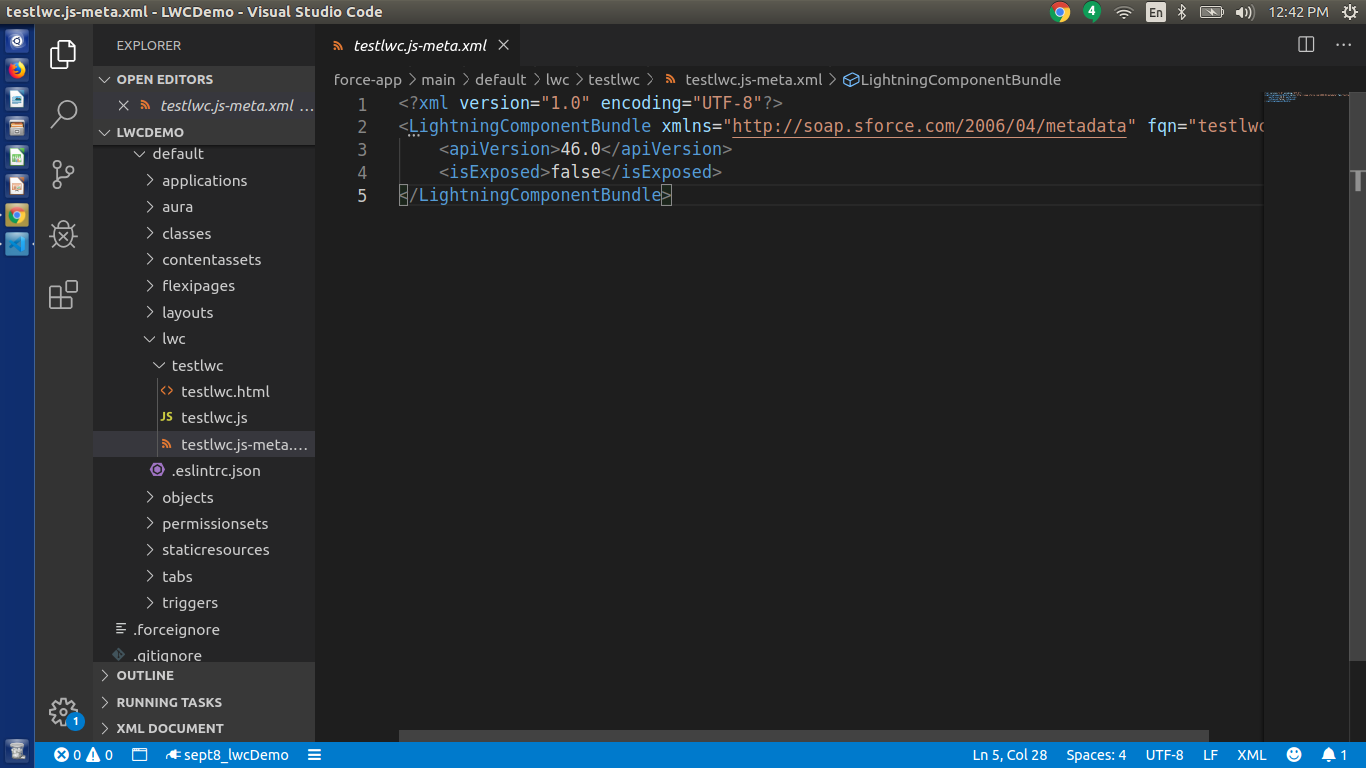Open the Tweet Feedback smiley in status bar
The image size is (1366, 768).
1293,755
